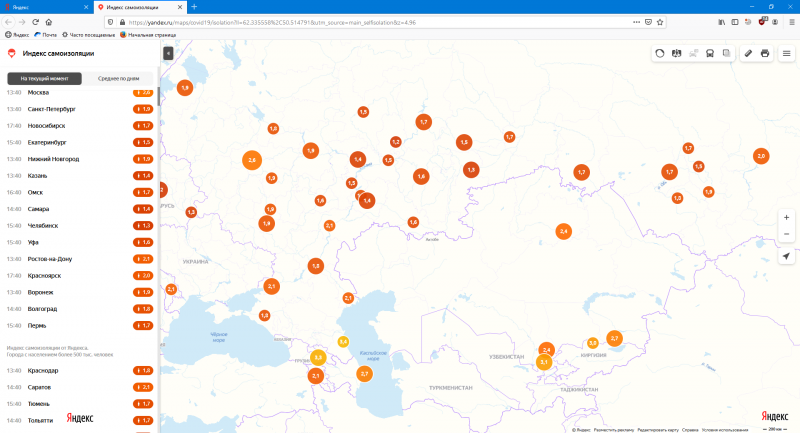Viewport: 800px width, 433px height.
Task: Select Тольятти in the city list
Action: 79,421
